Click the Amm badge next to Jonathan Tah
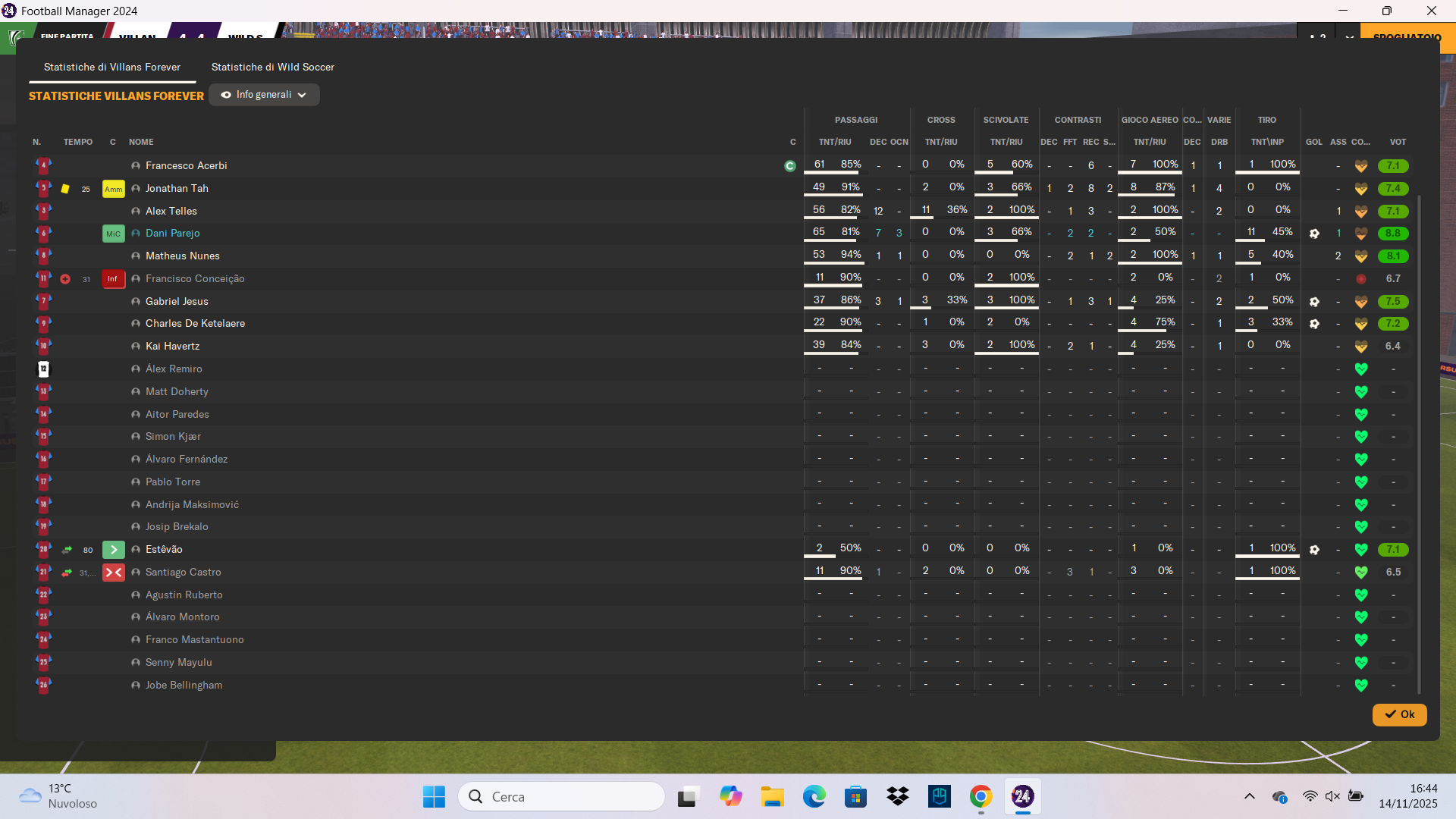The width and height of the screenshot is (1456, 819). click(113, 189)
